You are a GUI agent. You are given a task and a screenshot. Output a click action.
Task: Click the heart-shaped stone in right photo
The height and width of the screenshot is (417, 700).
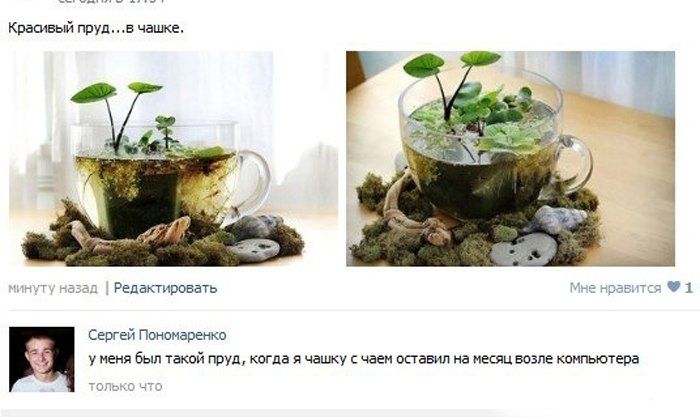coord(523,250)
